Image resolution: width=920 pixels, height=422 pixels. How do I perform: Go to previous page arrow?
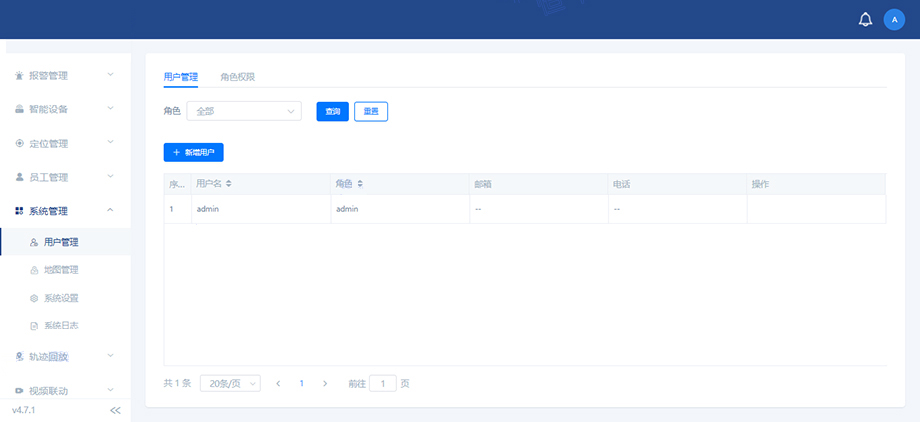278,383
